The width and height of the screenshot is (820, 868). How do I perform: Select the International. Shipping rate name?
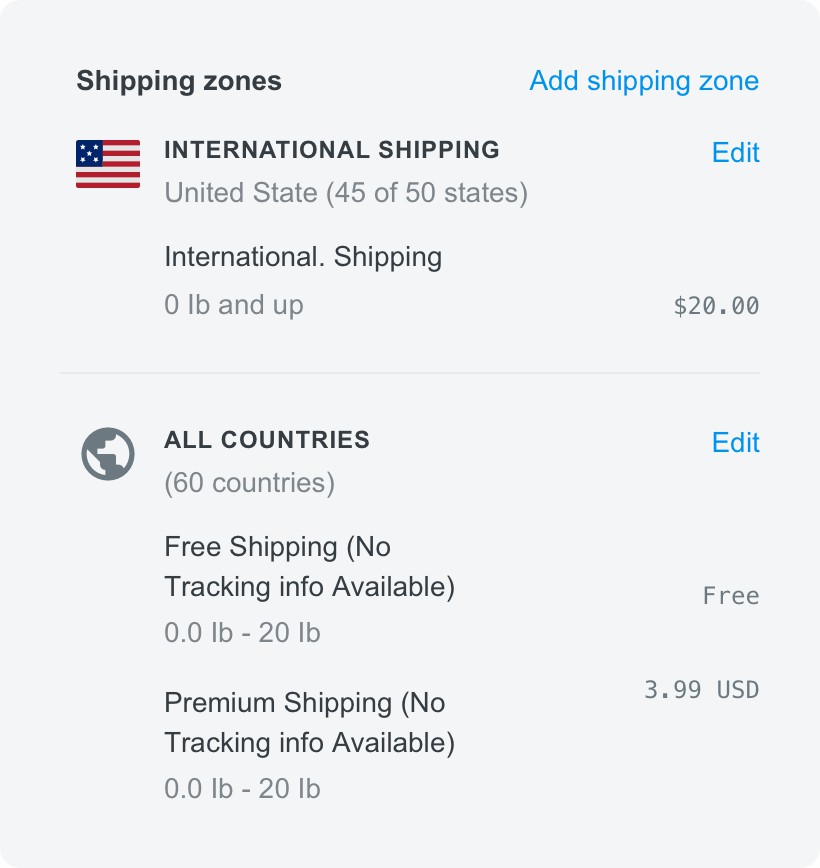tap(303, 257)
